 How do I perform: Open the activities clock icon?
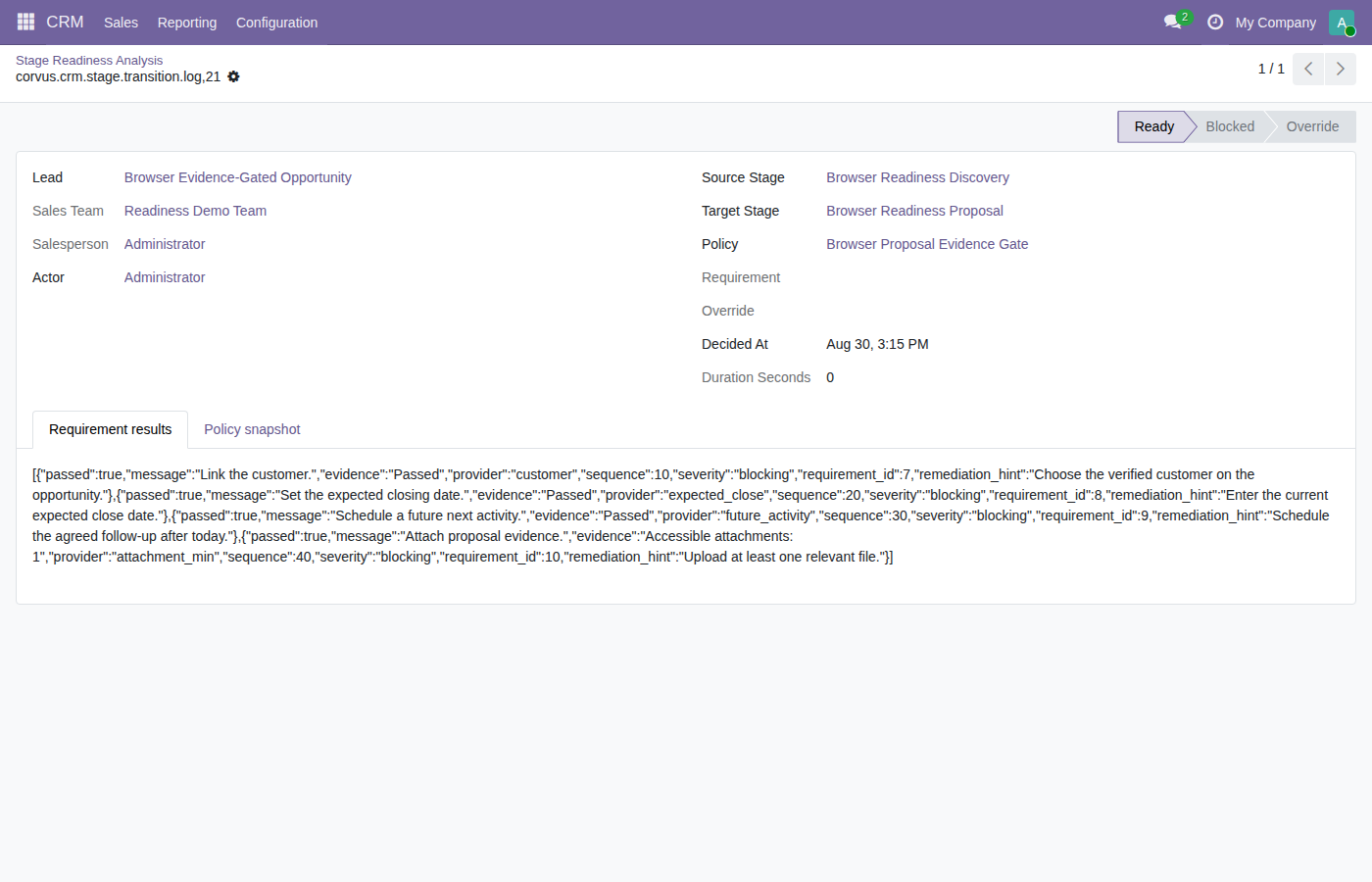1215,22
